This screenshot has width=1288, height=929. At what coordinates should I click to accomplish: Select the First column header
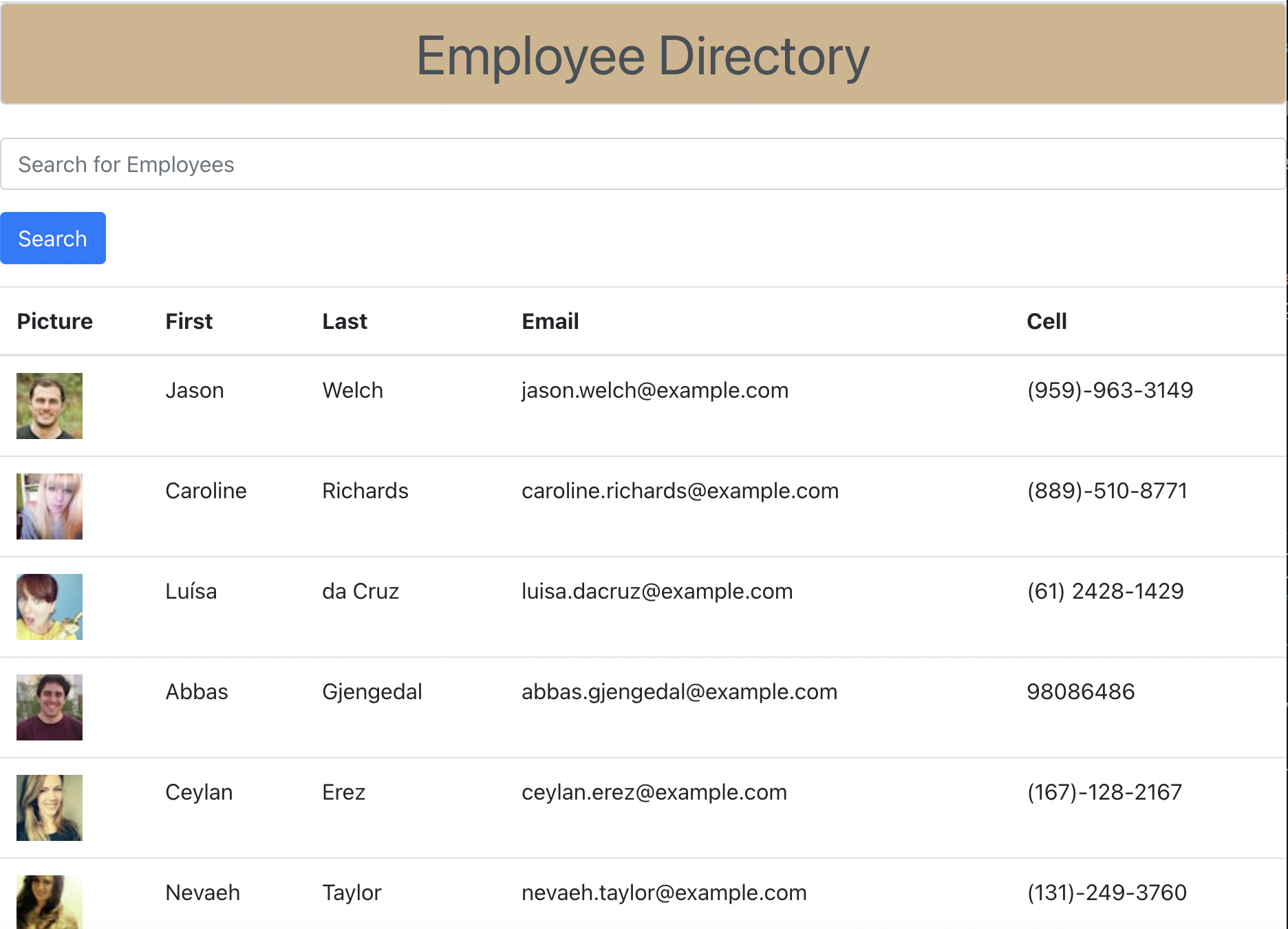(189, 321)
